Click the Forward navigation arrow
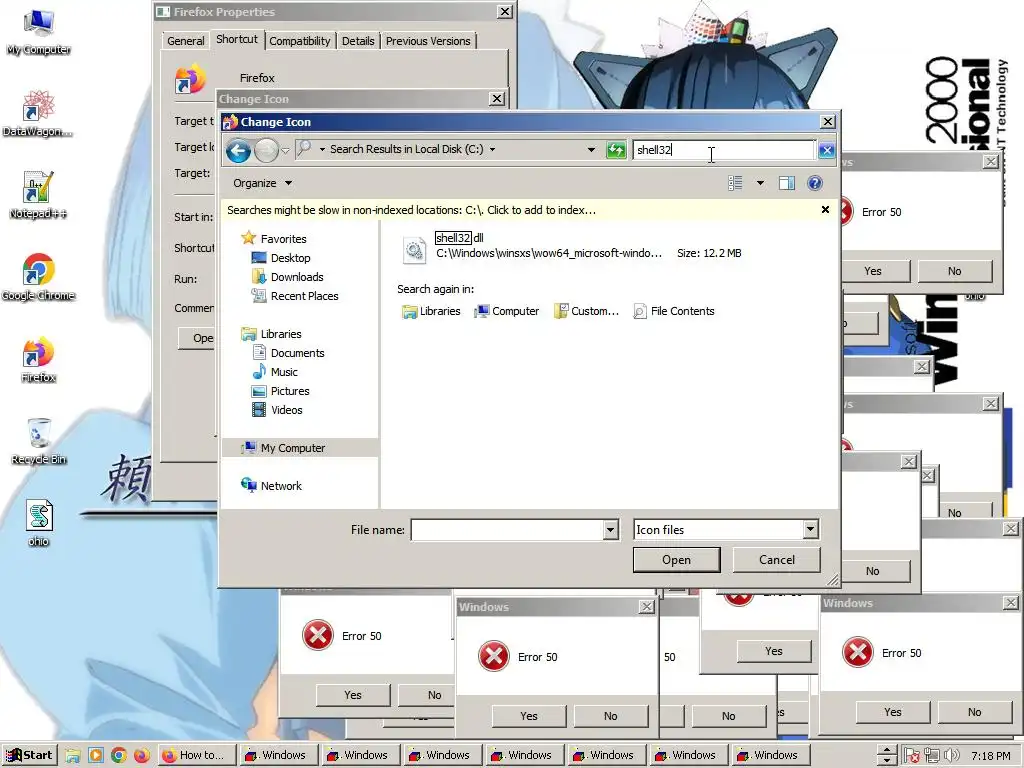 pyautogui.click(x=266, y=151)
